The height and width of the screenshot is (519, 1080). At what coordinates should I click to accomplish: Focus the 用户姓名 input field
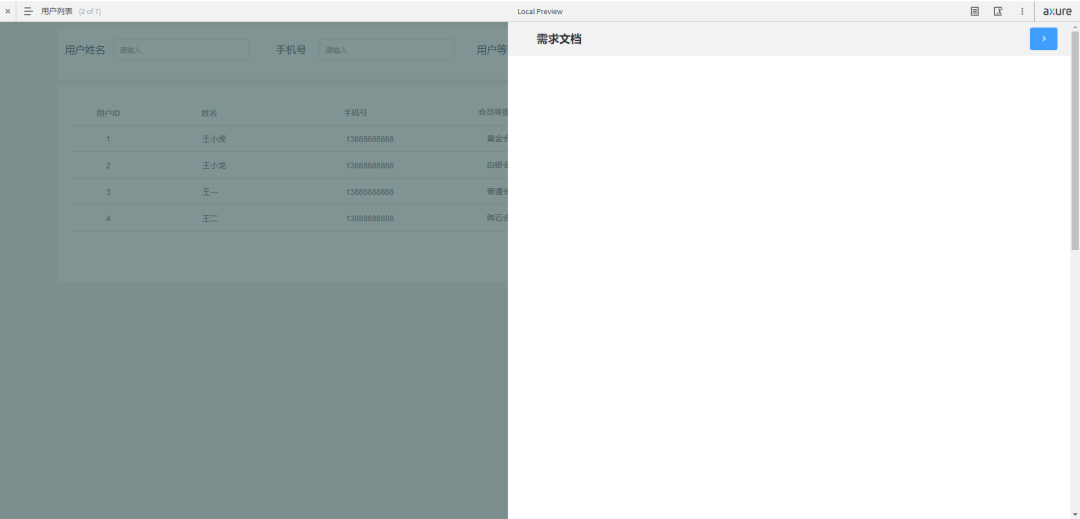pos(180,50)
